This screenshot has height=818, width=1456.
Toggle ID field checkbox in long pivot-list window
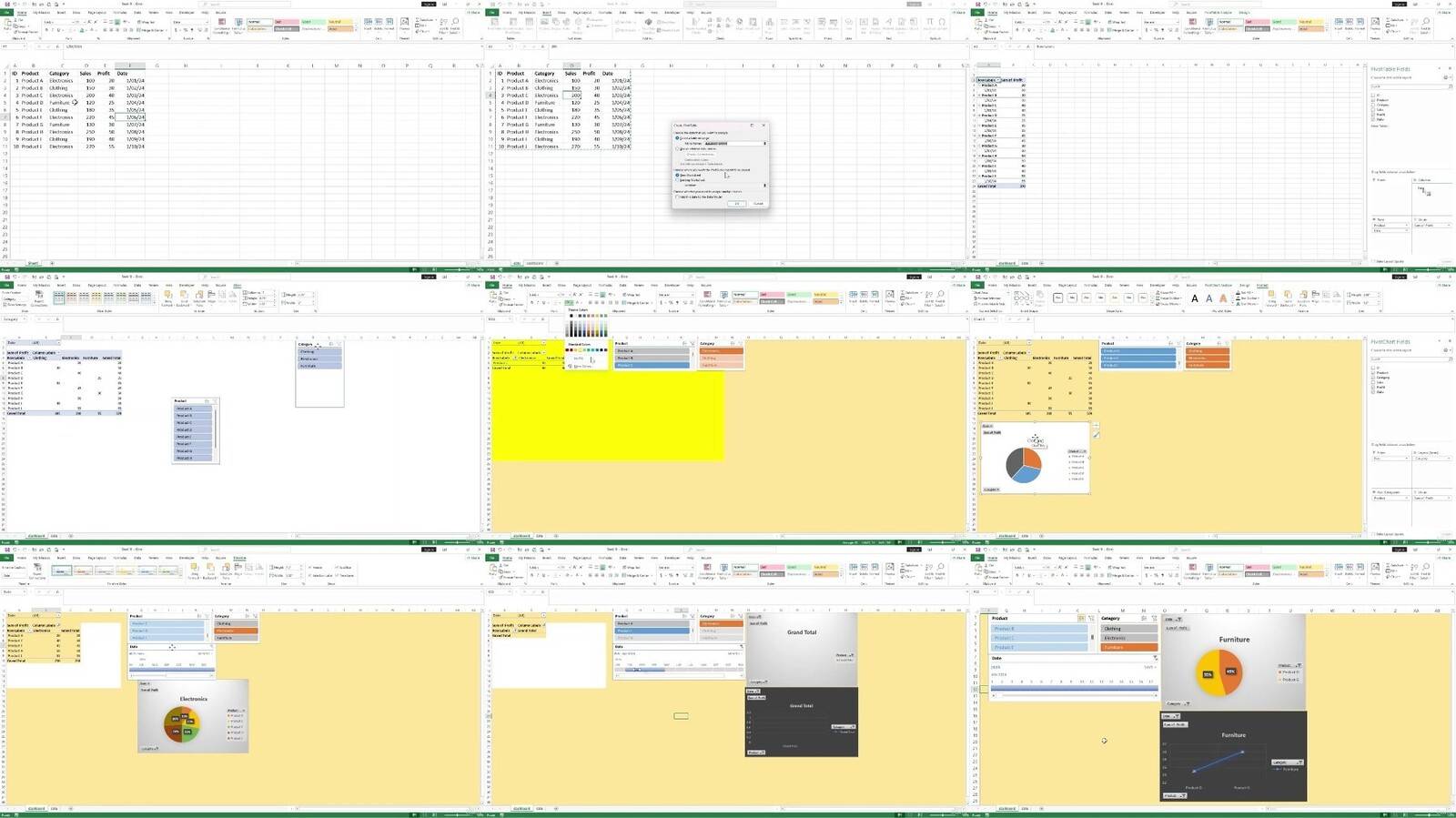1372,95
